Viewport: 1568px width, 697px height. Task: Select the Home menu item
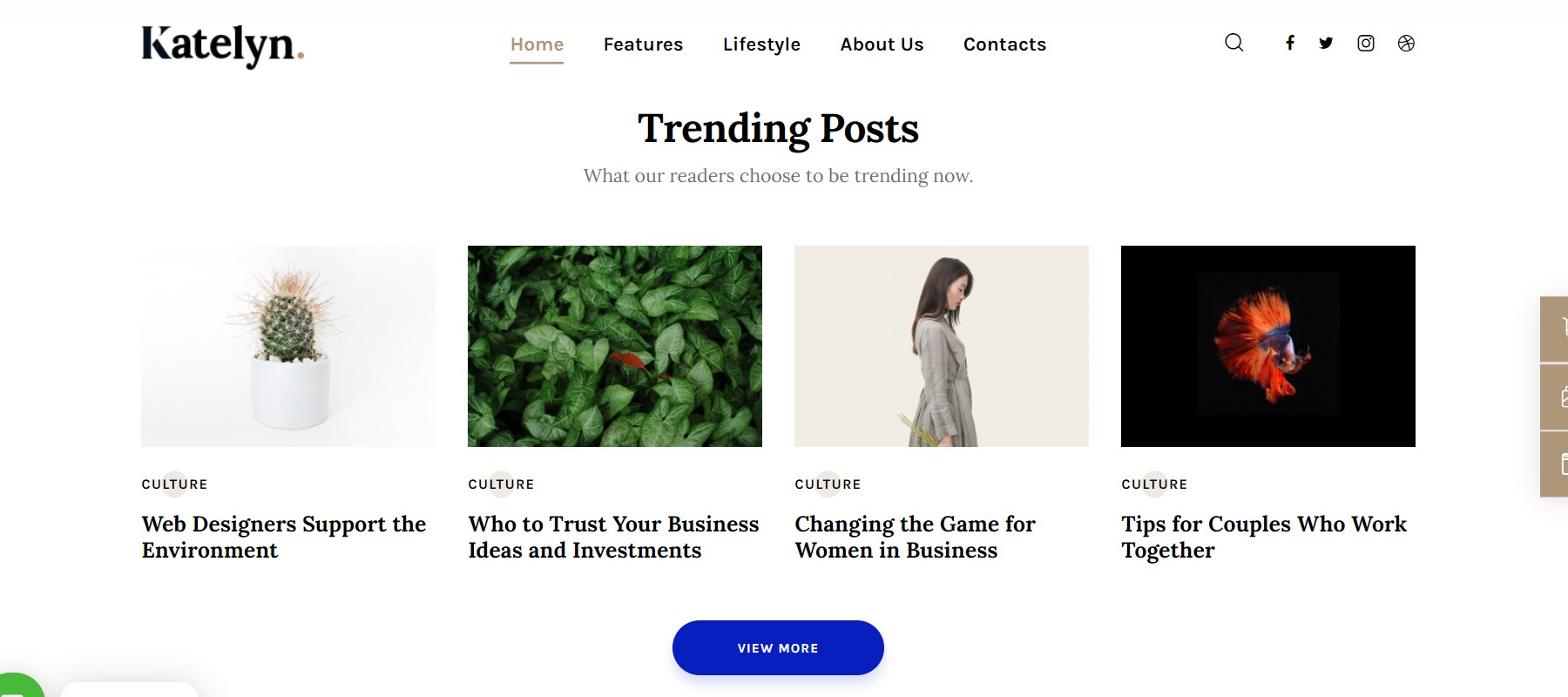[537, 44]
